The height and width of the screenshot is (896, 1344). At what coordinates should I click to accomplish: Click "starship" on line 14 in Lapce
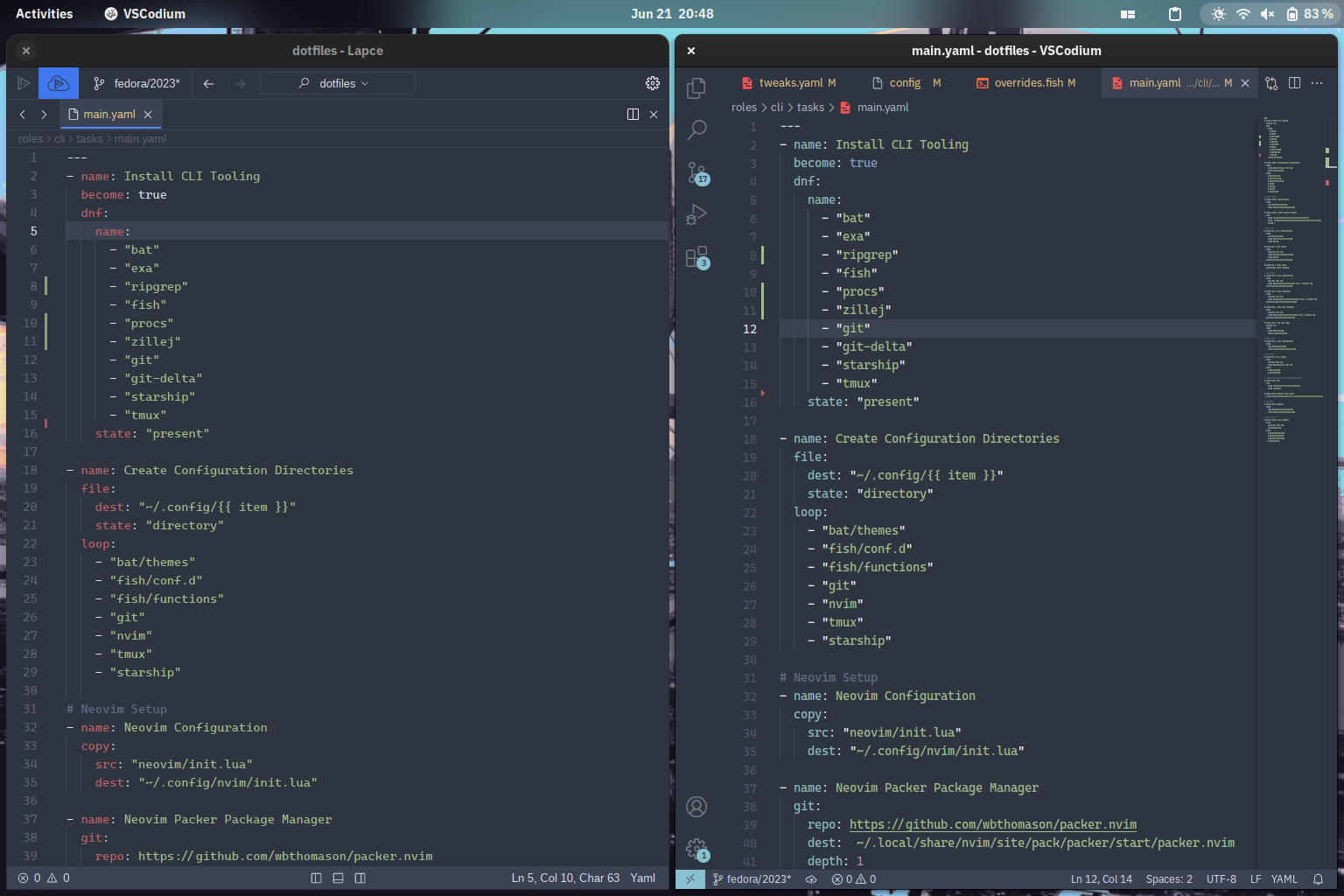[x=159, y=397]
